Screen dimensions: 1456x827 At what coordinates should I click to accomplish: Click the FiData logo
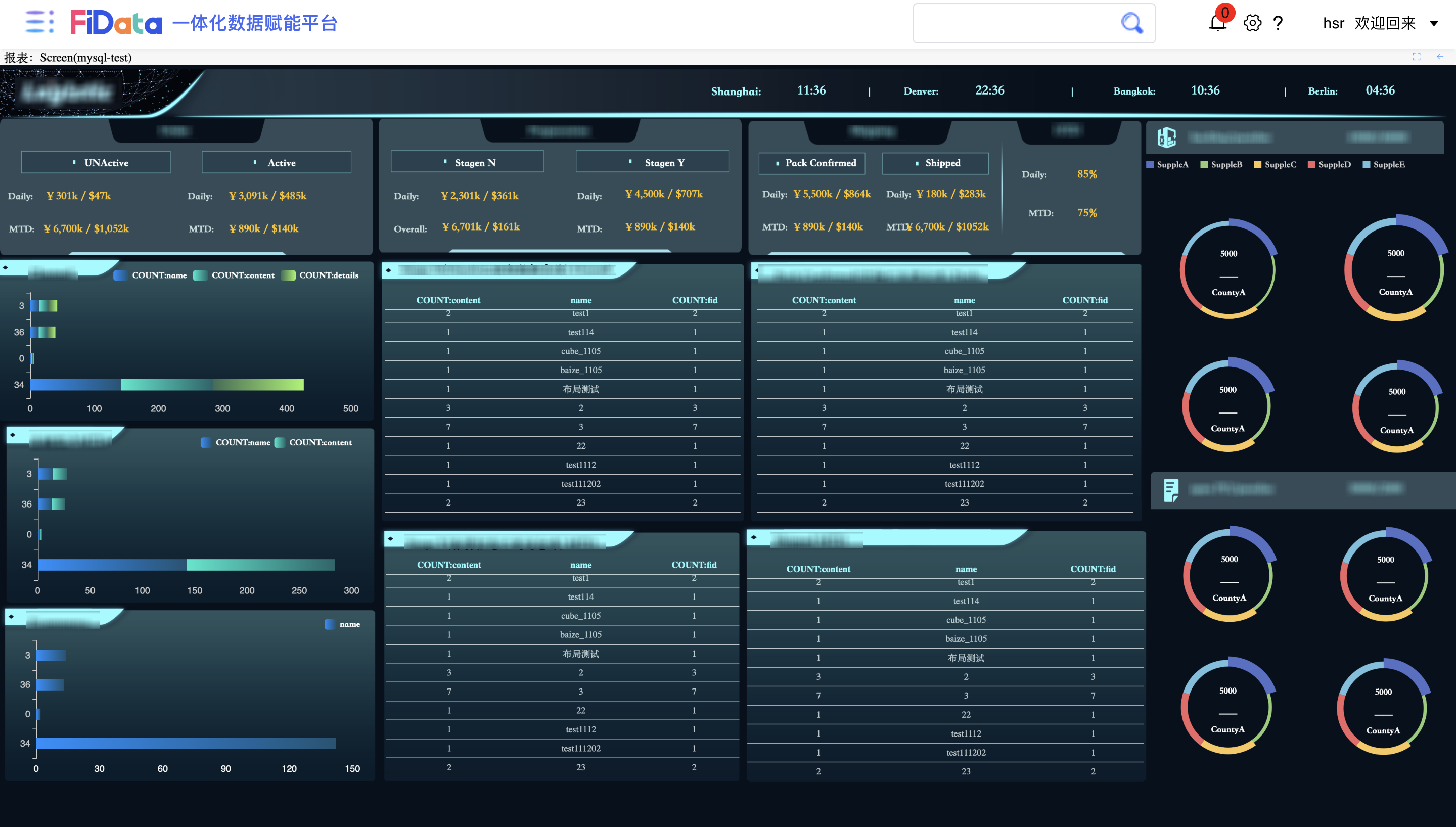click(116, 23)
